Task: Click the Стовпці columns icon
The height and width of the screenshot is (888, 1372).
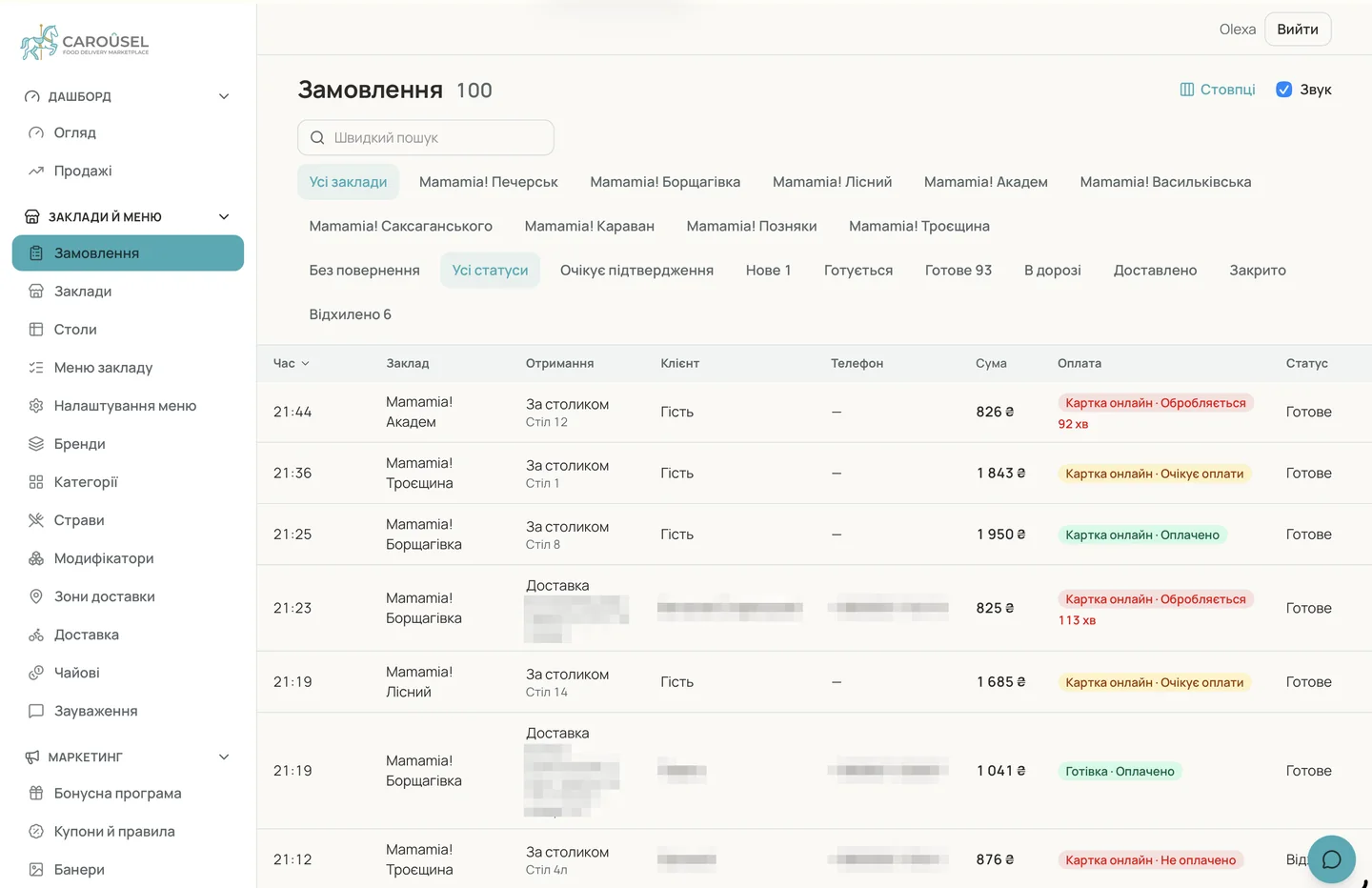Action: pyautogui.click(x=1187, y=90)
